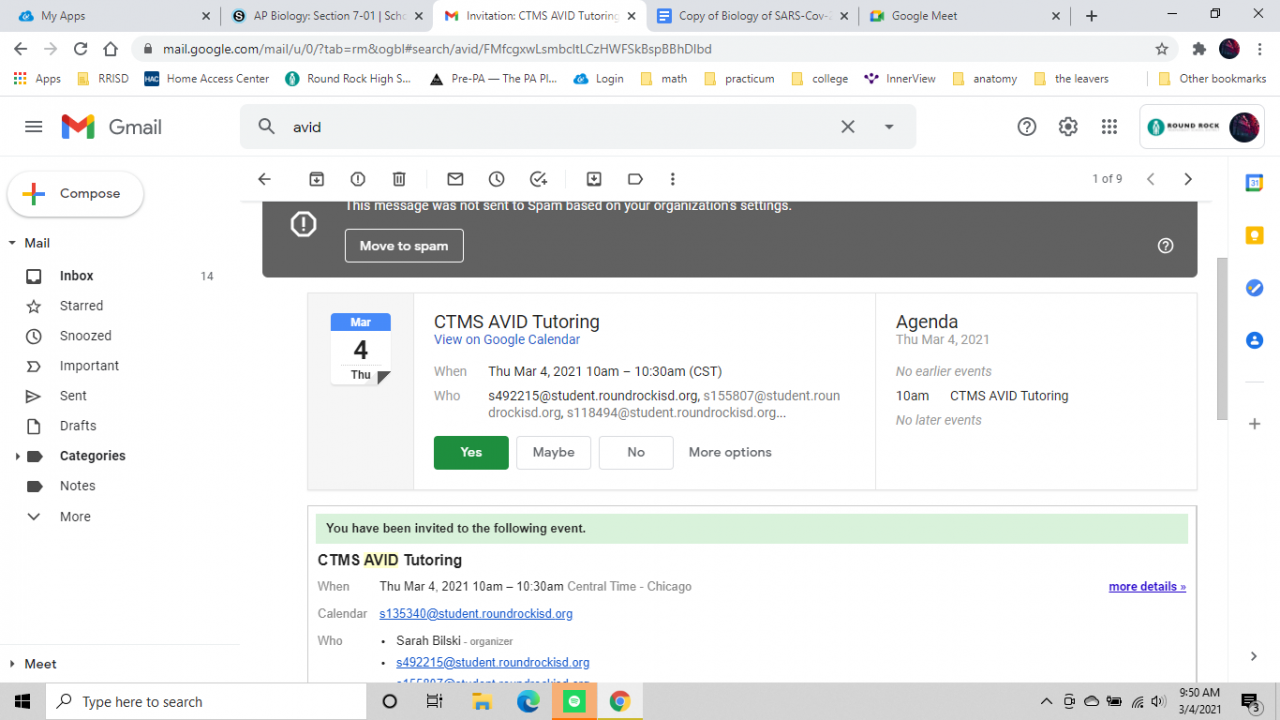Viewport: 1280px width, 720px height.
Task: Open Gmail Support help icon
Action: pyautogui.click(x=1026, y=127)
